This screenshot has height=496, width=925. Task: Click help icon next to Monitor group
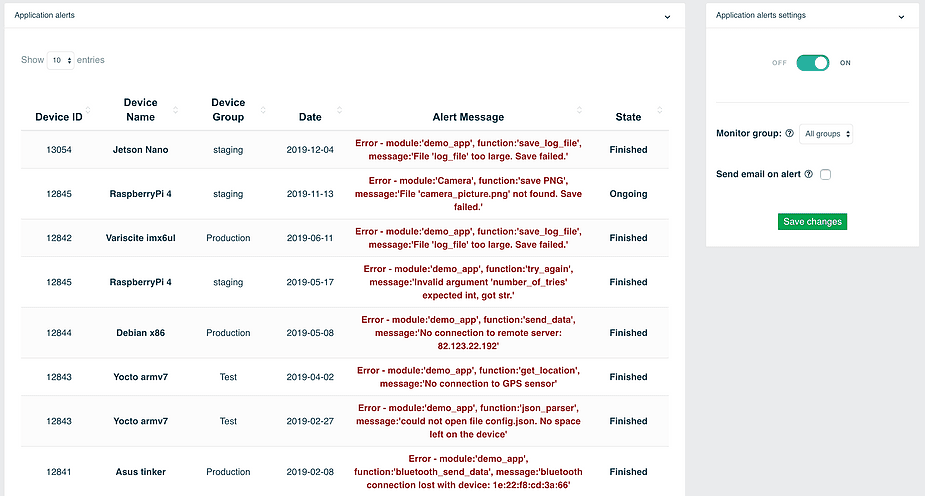[x=789, y=133]
